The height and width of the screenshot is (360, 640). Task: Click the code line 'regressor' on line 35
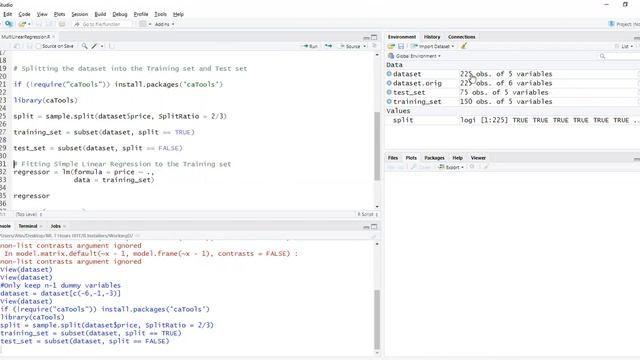pos(31,196)
